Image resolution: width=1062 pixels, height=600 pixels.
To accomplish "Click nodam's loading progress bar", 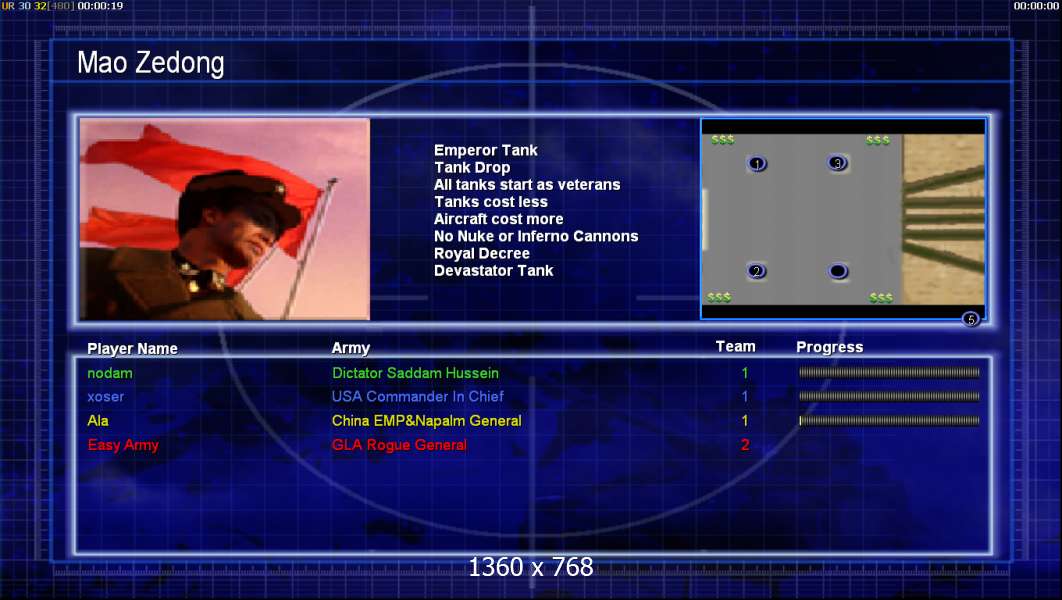I will [889, 372].
